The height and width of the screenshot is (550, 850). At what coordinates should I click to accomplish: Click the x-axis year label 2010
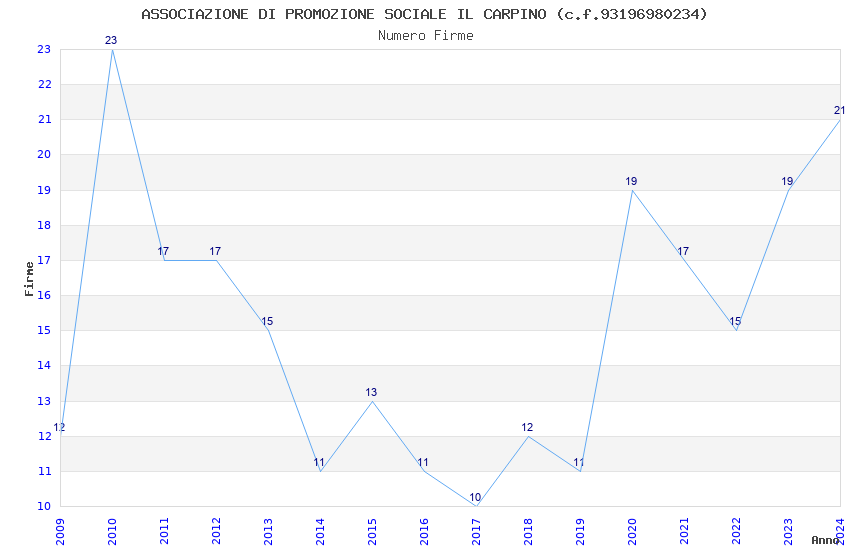click(112, 532)
